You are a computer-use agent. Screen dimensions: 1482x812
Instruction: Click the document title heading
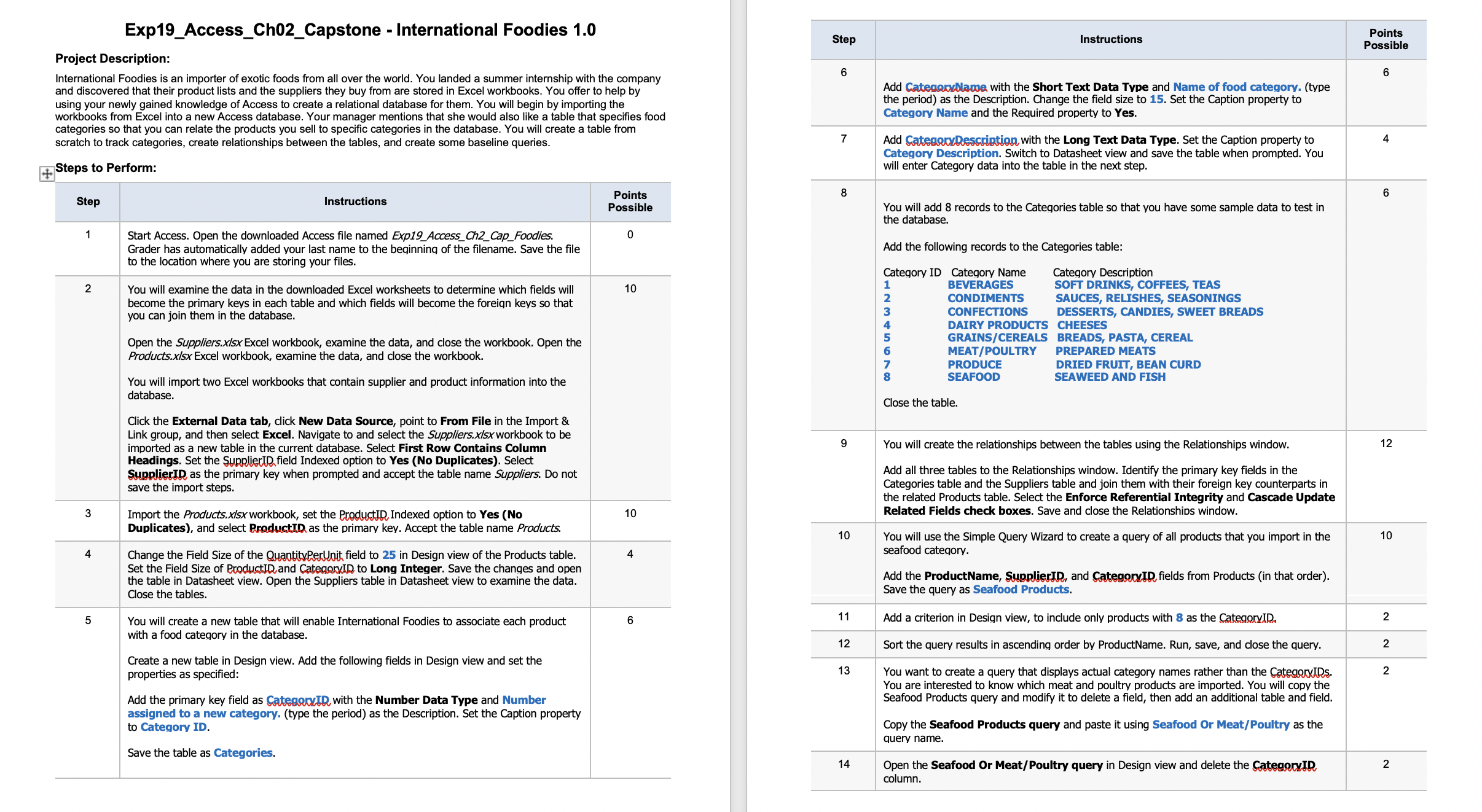[360, 30]
